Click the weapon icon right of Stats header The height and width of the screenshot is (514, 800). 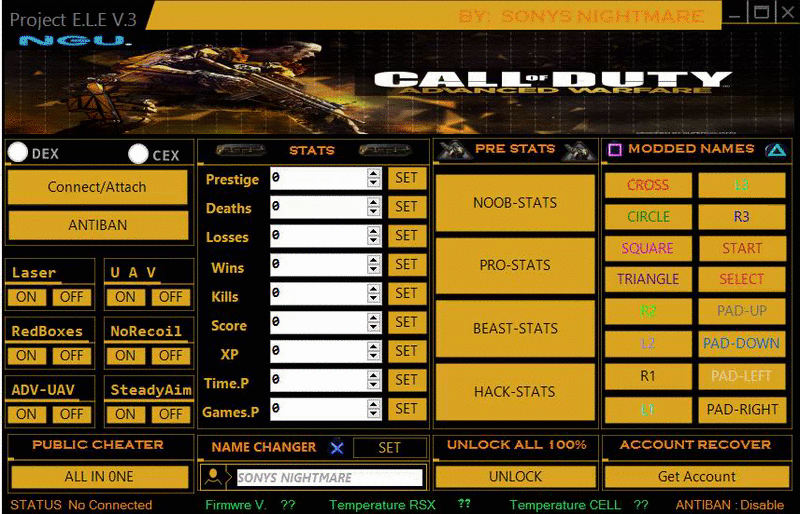click(385, 150)
